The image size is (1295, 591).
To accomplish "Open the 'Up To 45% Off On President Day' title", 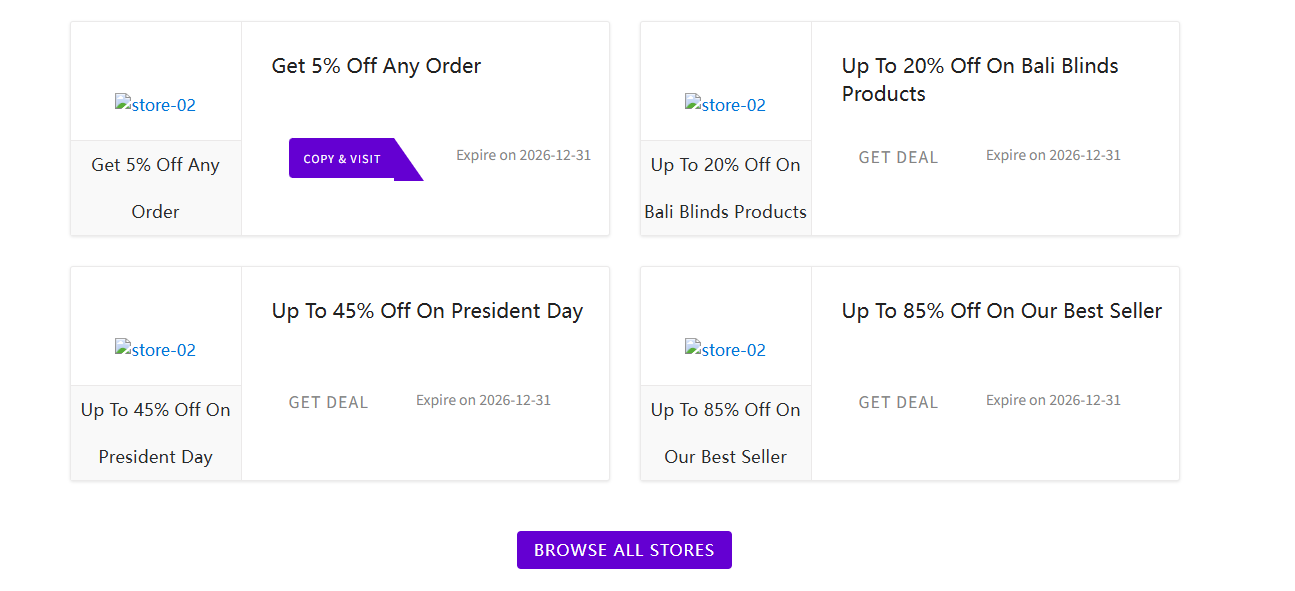I will coord(427,310).
